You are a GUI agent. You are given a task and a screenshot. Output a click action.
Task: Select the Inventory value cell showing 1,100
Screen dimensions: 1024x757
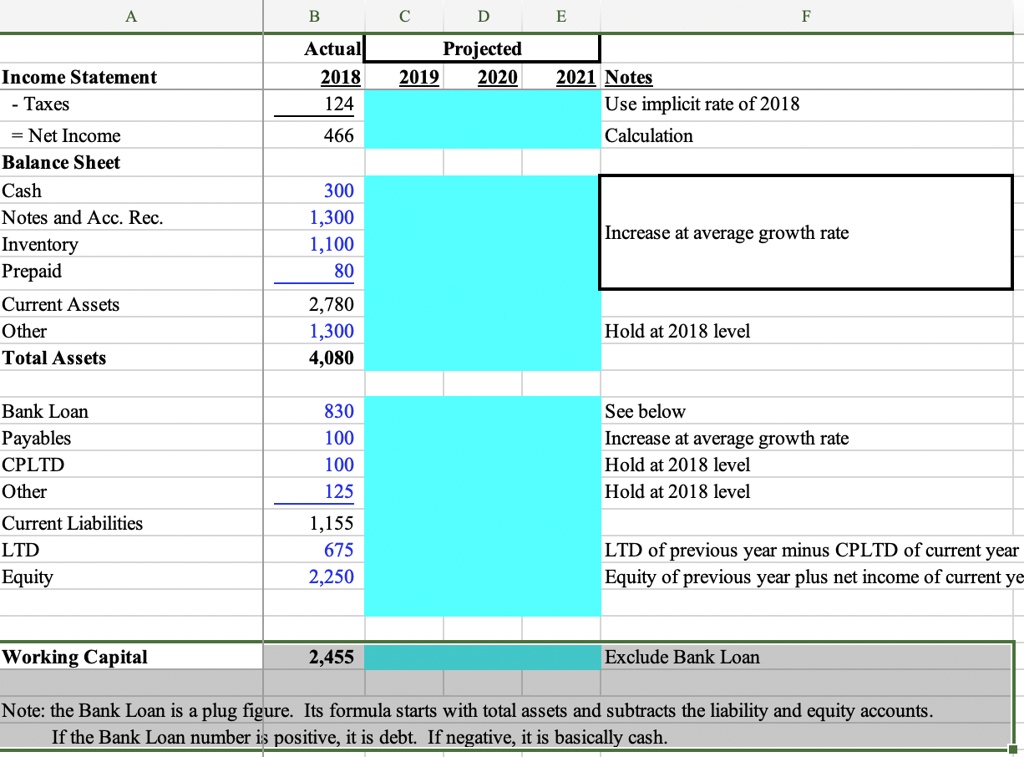coord(330,244)
